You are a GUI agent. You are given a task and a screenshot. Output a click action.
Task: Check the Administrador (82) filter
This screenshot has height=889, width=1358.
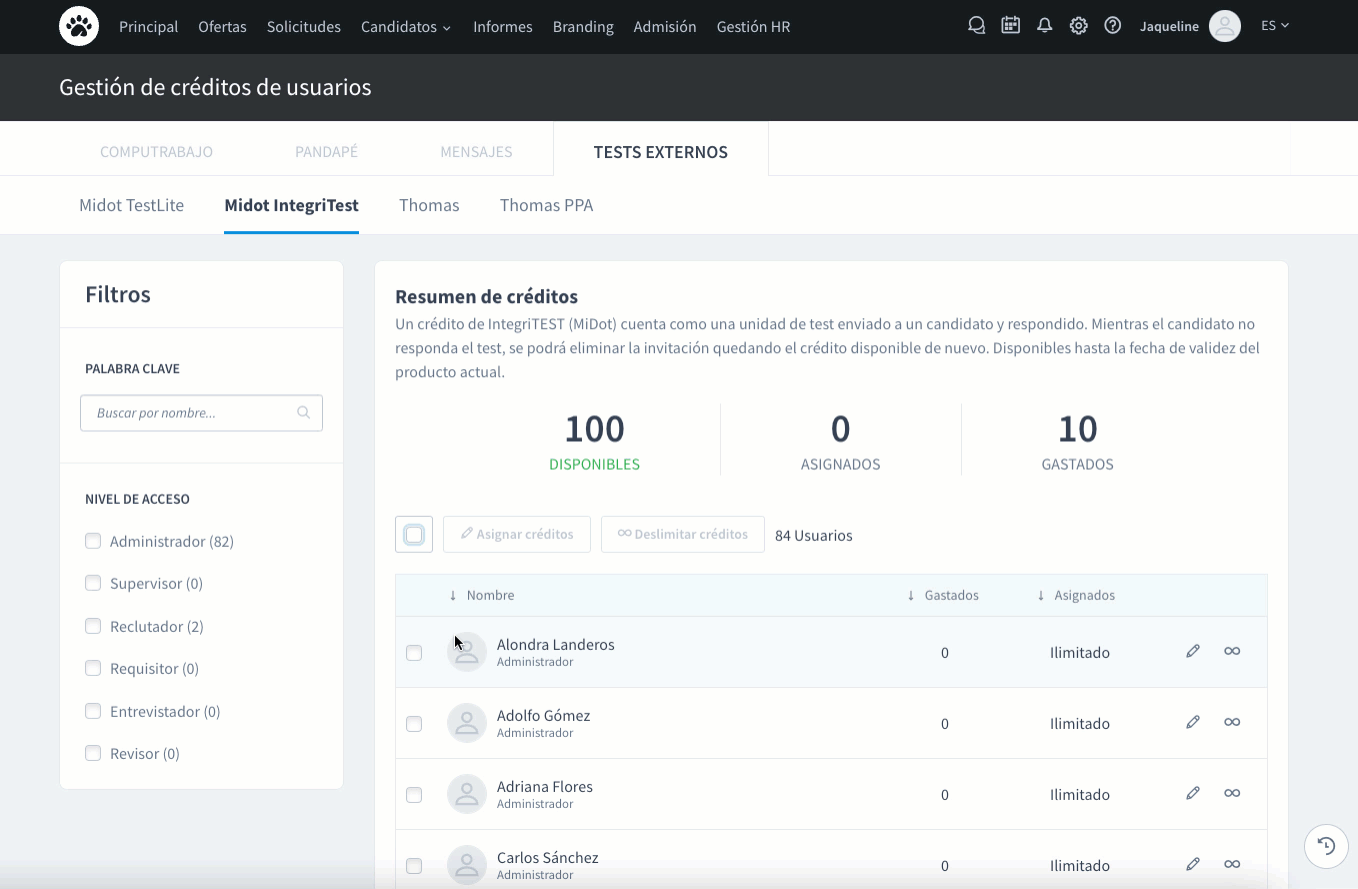pyautogui.click(x=93, y=541)
